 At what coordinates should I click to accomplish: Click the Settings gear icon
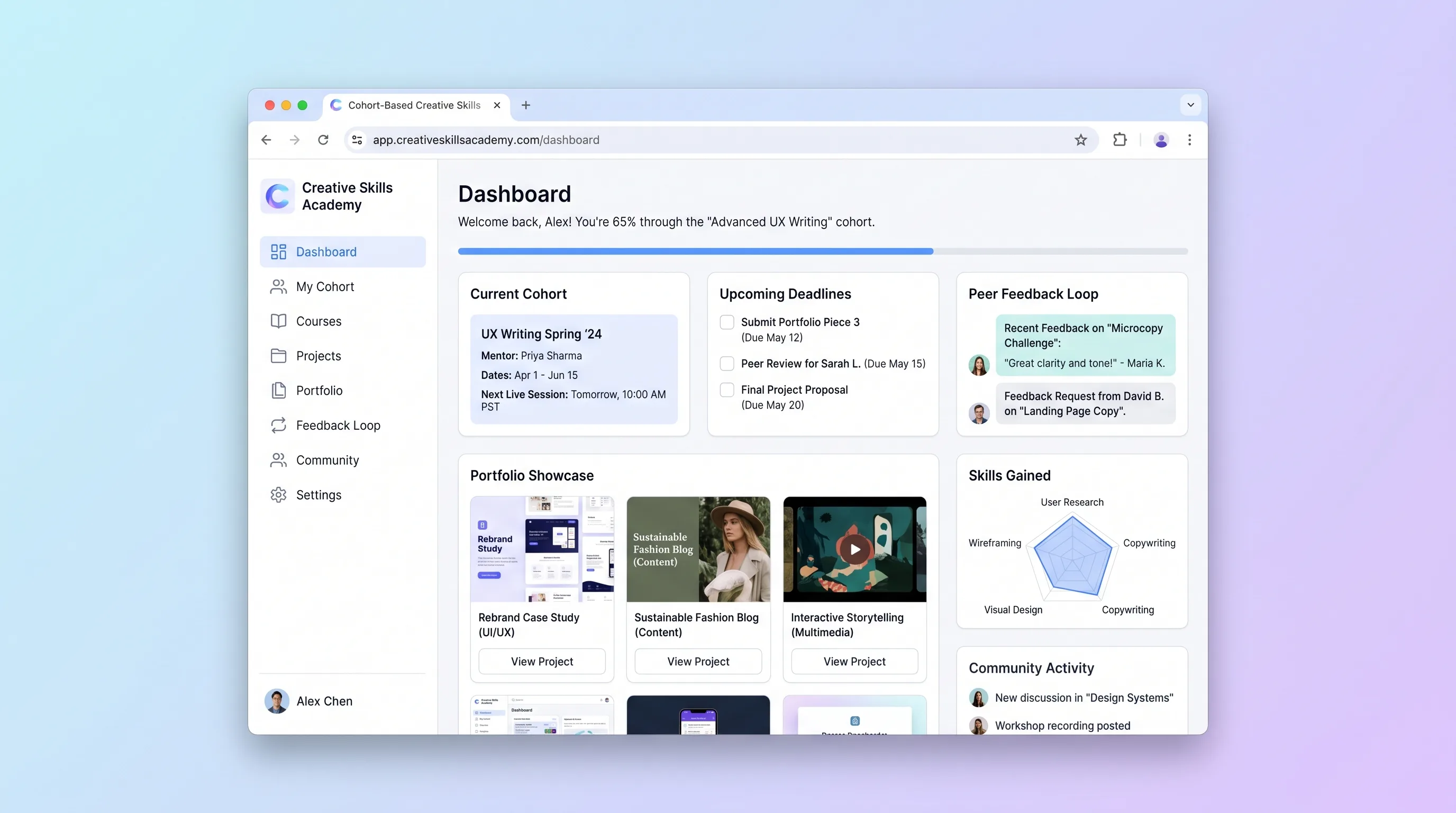278,495
